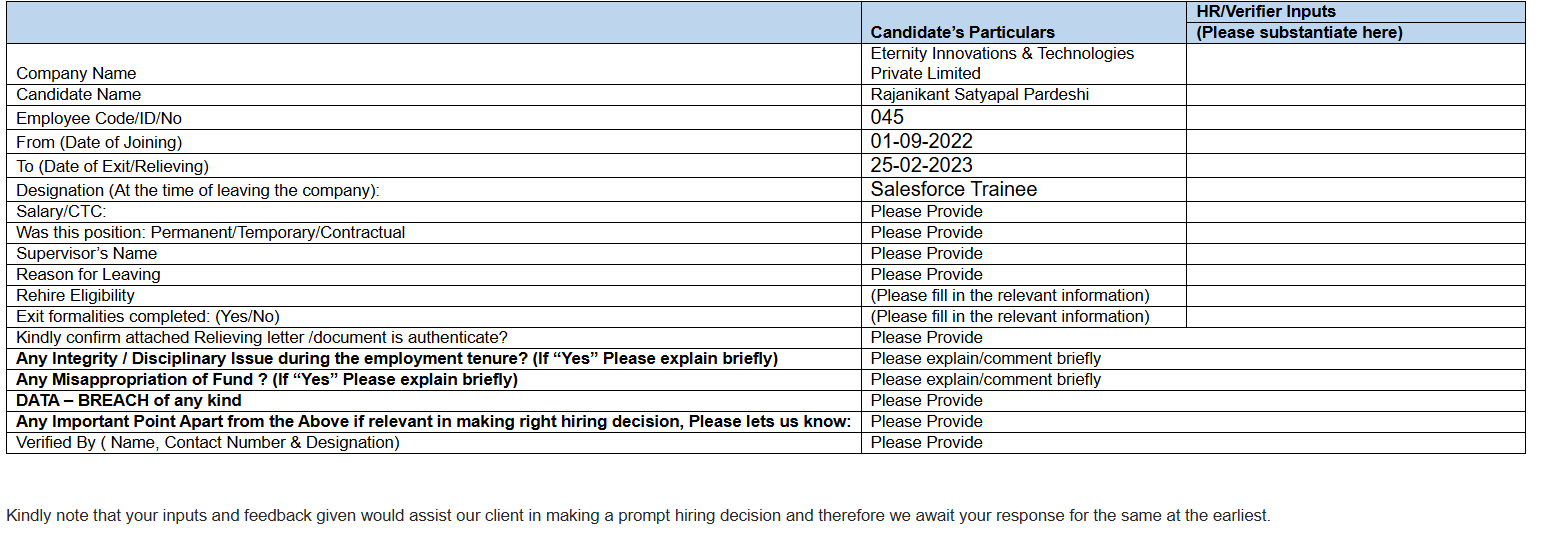Click the Salesforce Trainee designation cell

pos(953,189)
